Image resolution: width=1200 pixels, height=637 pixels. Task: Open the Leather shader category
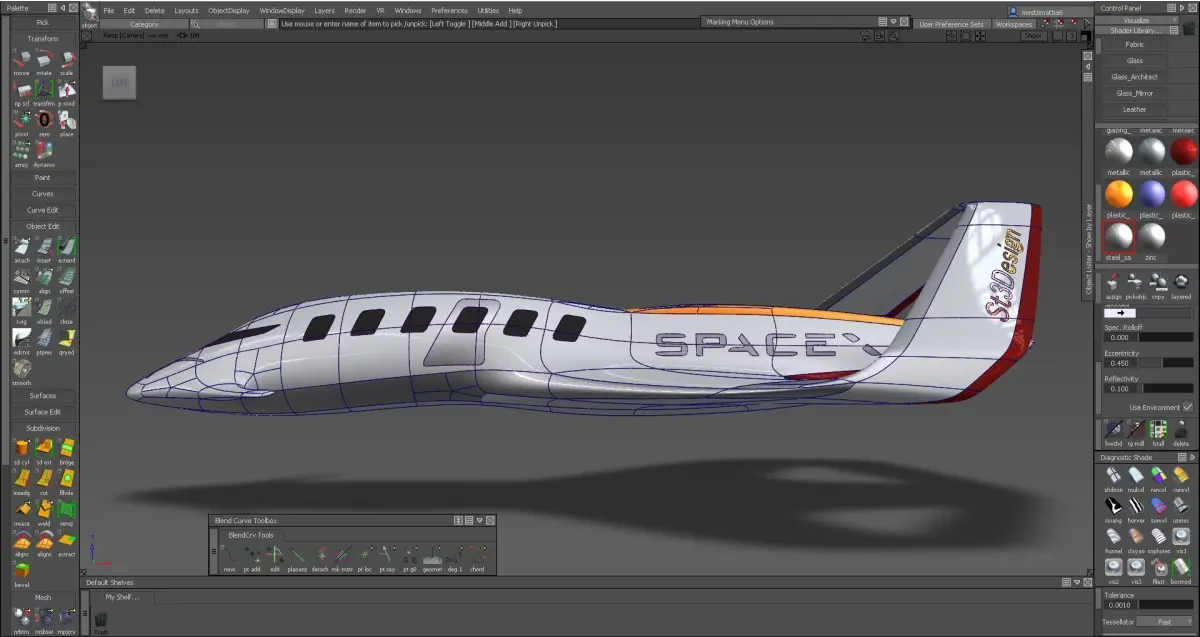tap(1134, 109)
